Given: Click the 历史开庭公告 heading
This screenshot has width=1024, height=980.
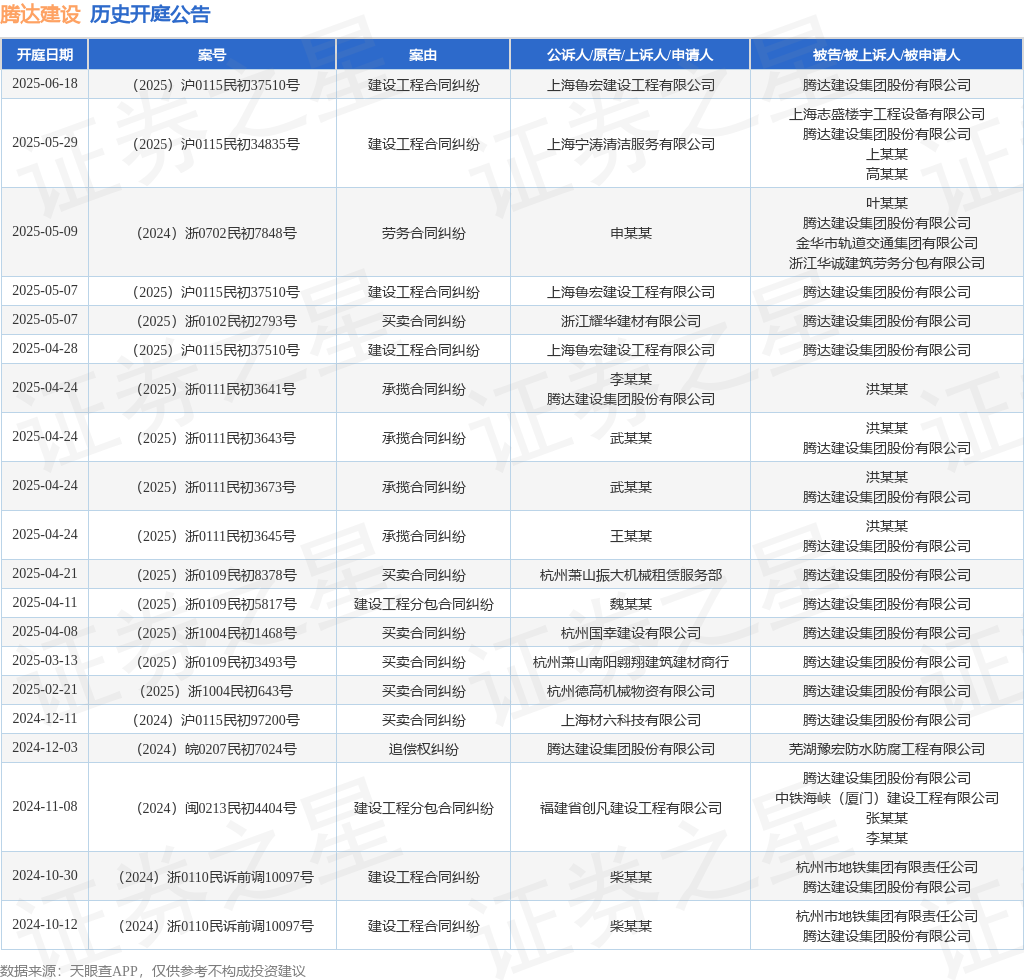Looking at the screenshot, I should click(x=150, y=14).
